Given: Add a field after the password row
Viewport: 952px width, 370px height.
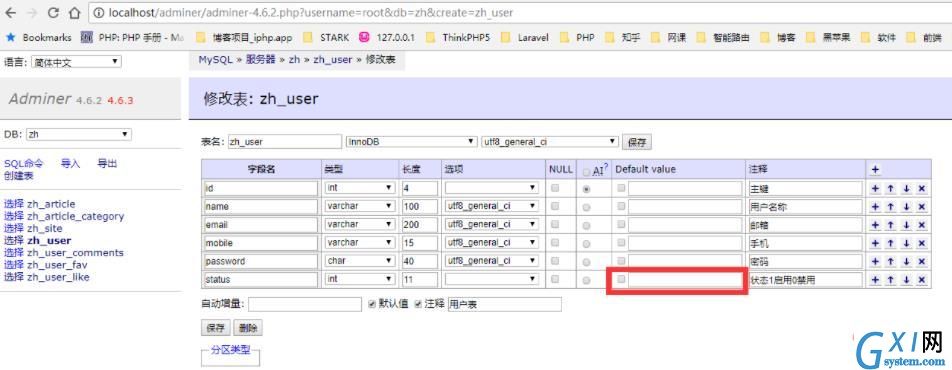Looking at the screenshot, I should pyautogui.click(x=875, y=261).
